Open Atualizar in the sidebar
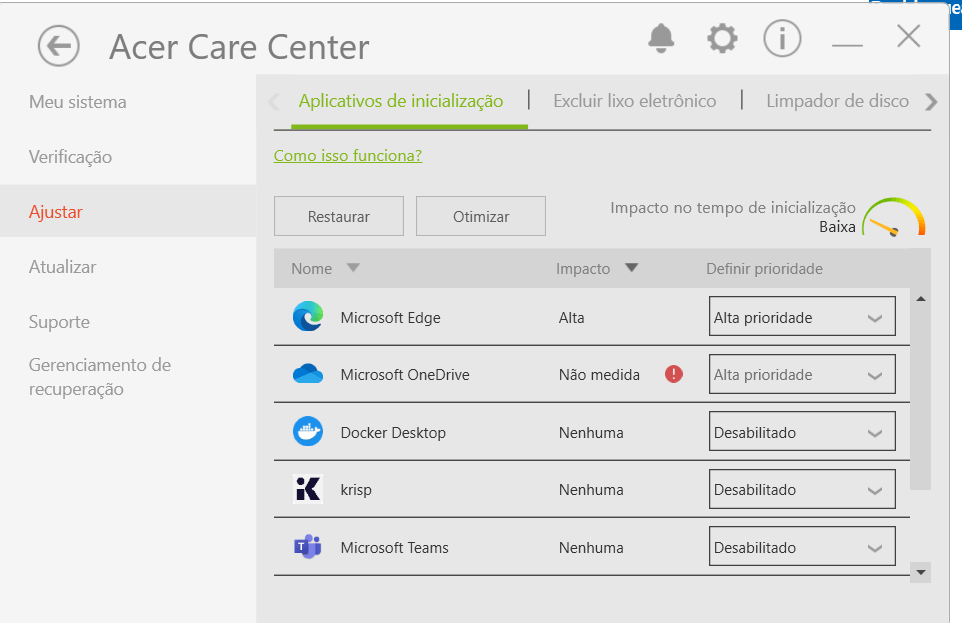Viewport: 962px width, 623px height. (63, 267)
